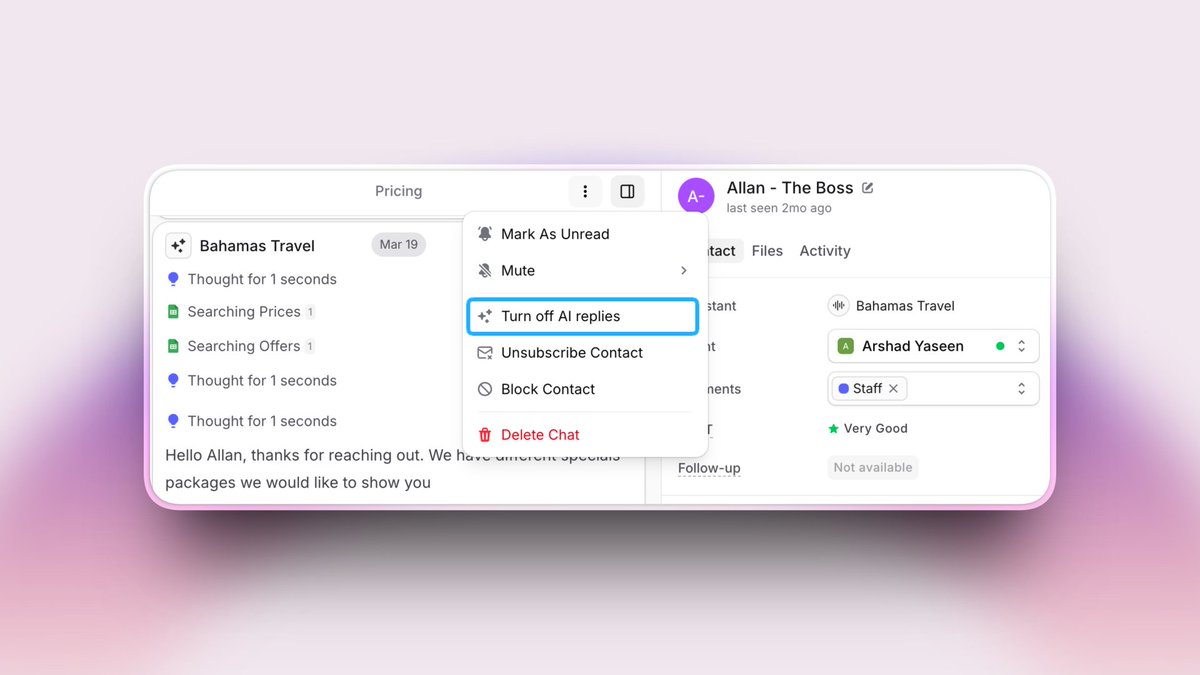Click the blocked circle icon beside Block Contact

coord(485,389)
